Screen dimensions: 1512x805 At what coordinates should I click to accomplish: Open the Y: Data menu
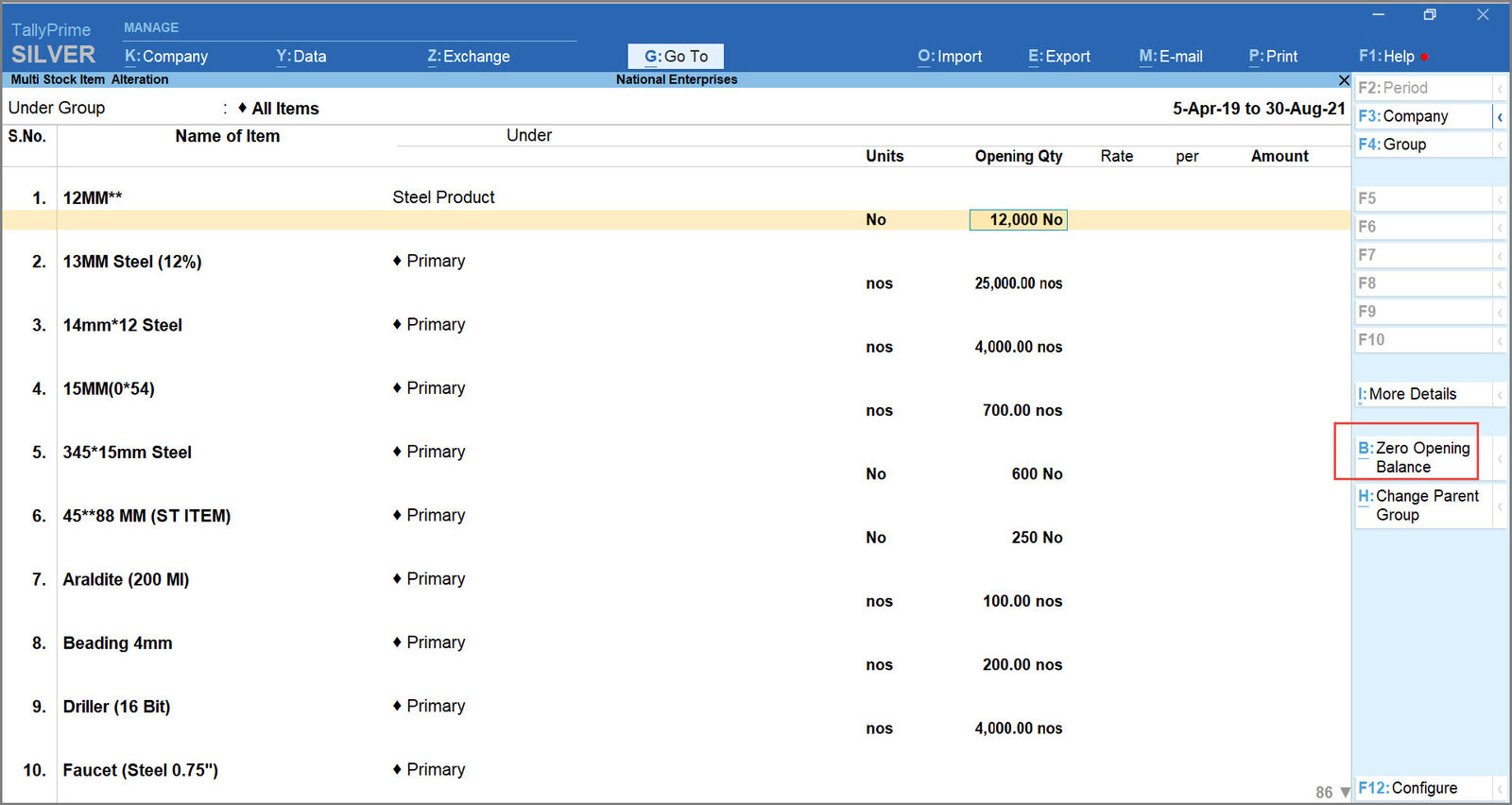point(301,57)
